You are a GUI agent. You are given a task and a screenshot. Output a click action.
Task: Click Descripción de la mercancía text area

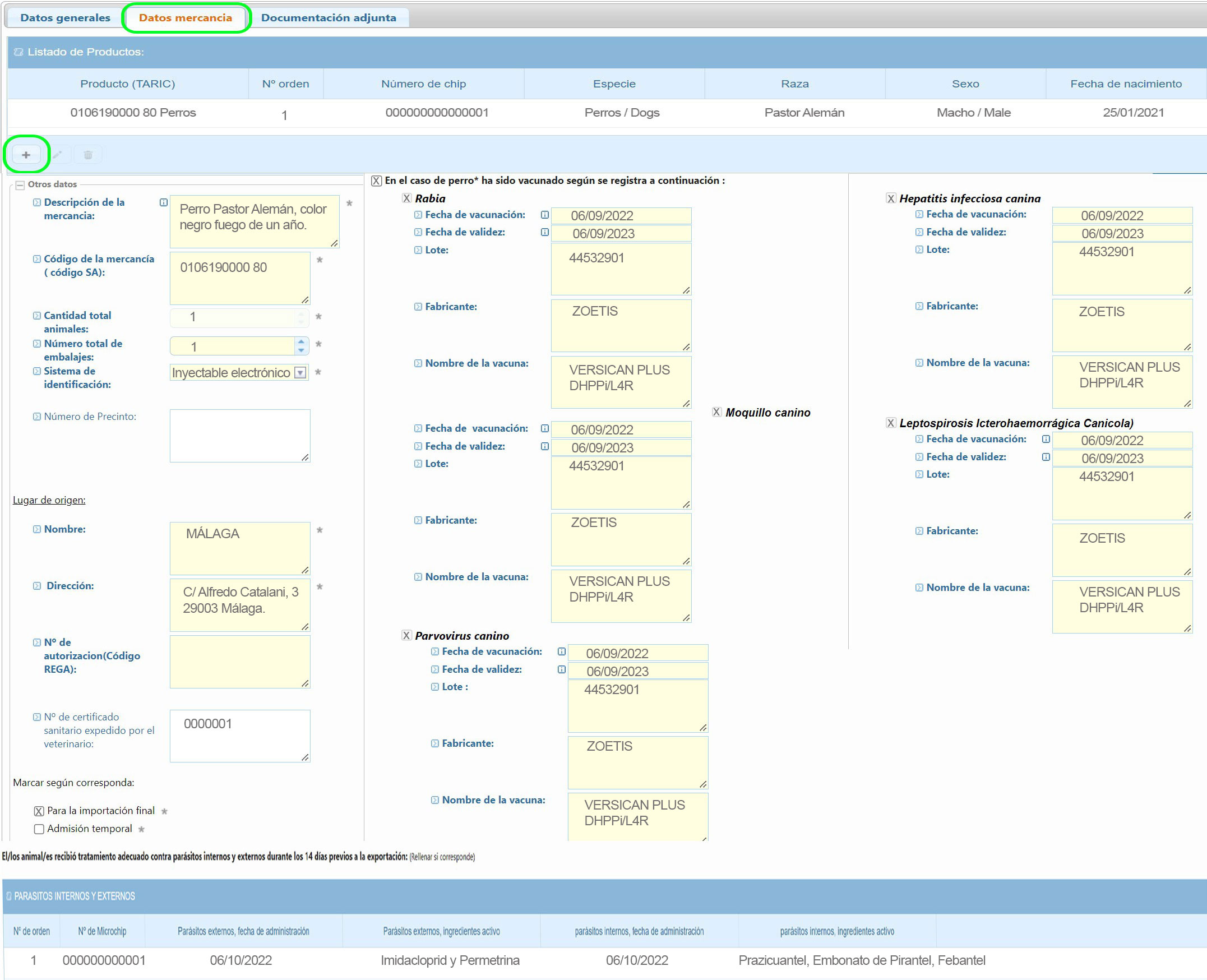point(255,221)
